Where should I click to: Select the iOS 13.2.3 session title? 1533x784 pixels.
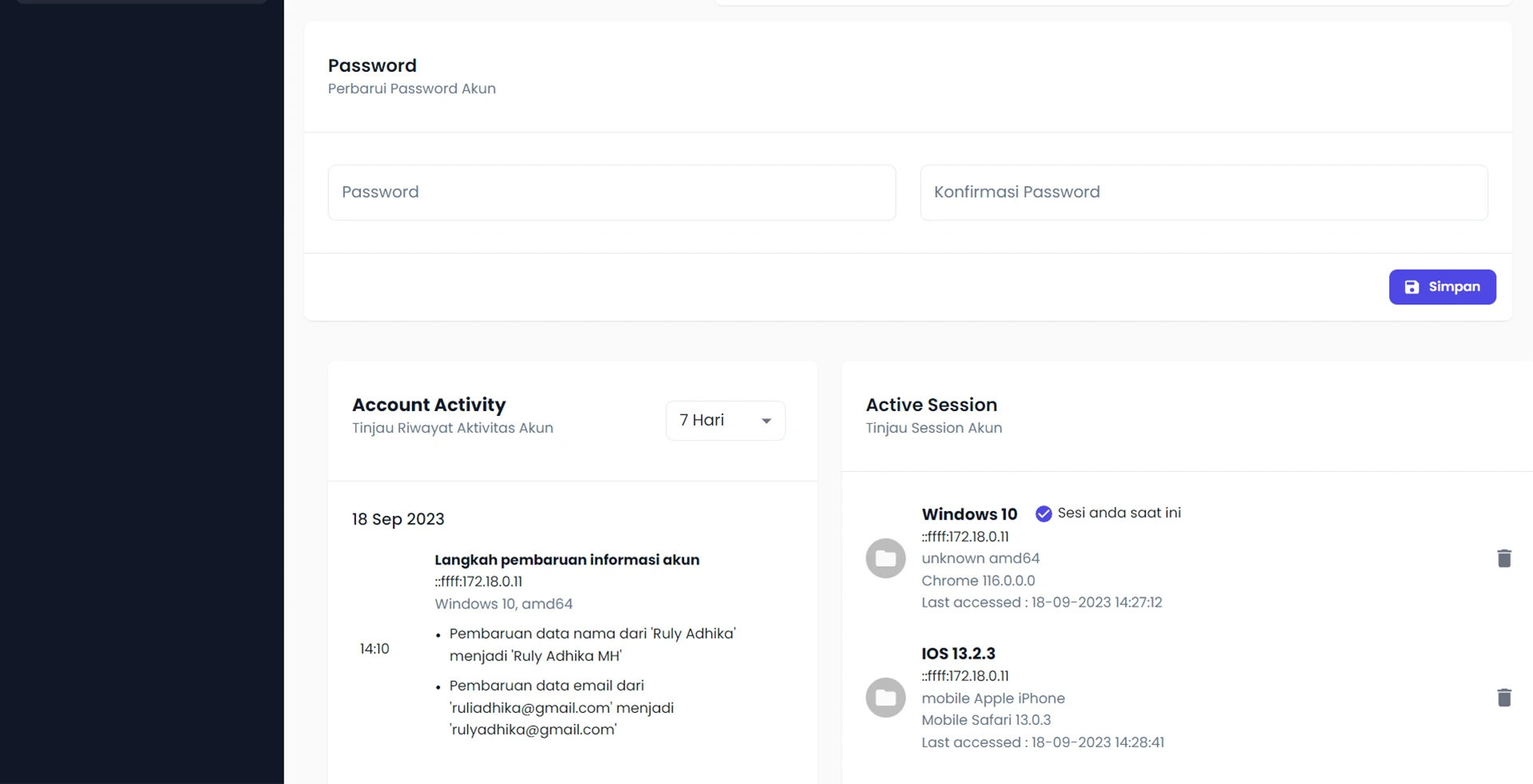(x=957, y=653)
